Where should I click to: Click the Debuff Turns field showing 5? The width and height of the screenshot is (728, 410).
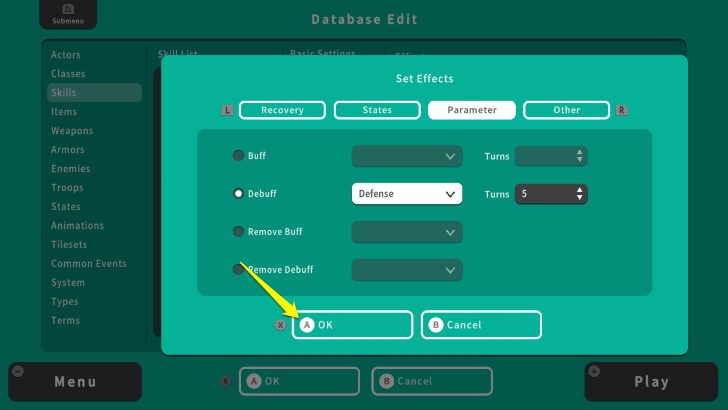point(551,194)
